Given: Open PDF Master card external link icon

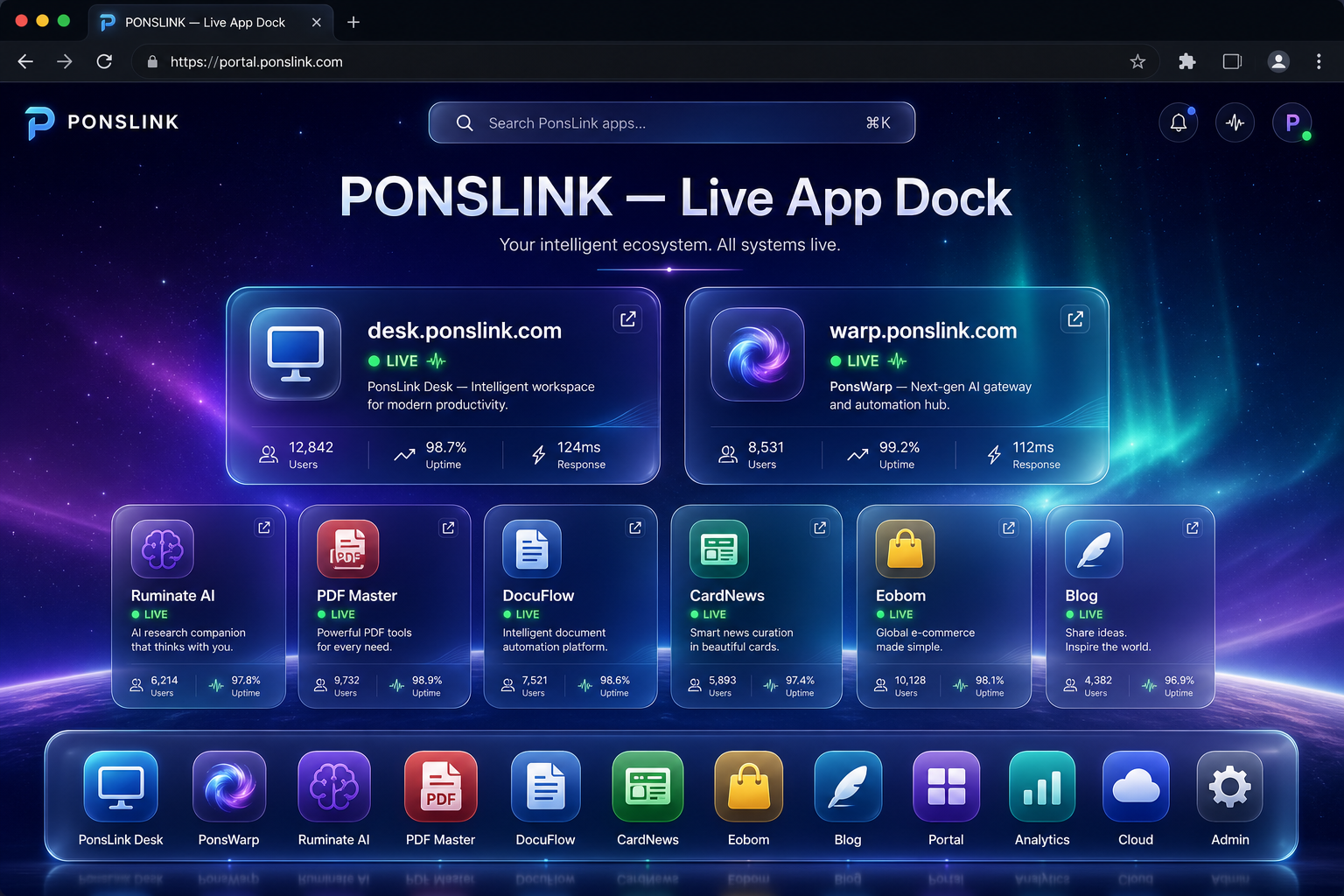Looking at the screenshot, I should 449,528.
